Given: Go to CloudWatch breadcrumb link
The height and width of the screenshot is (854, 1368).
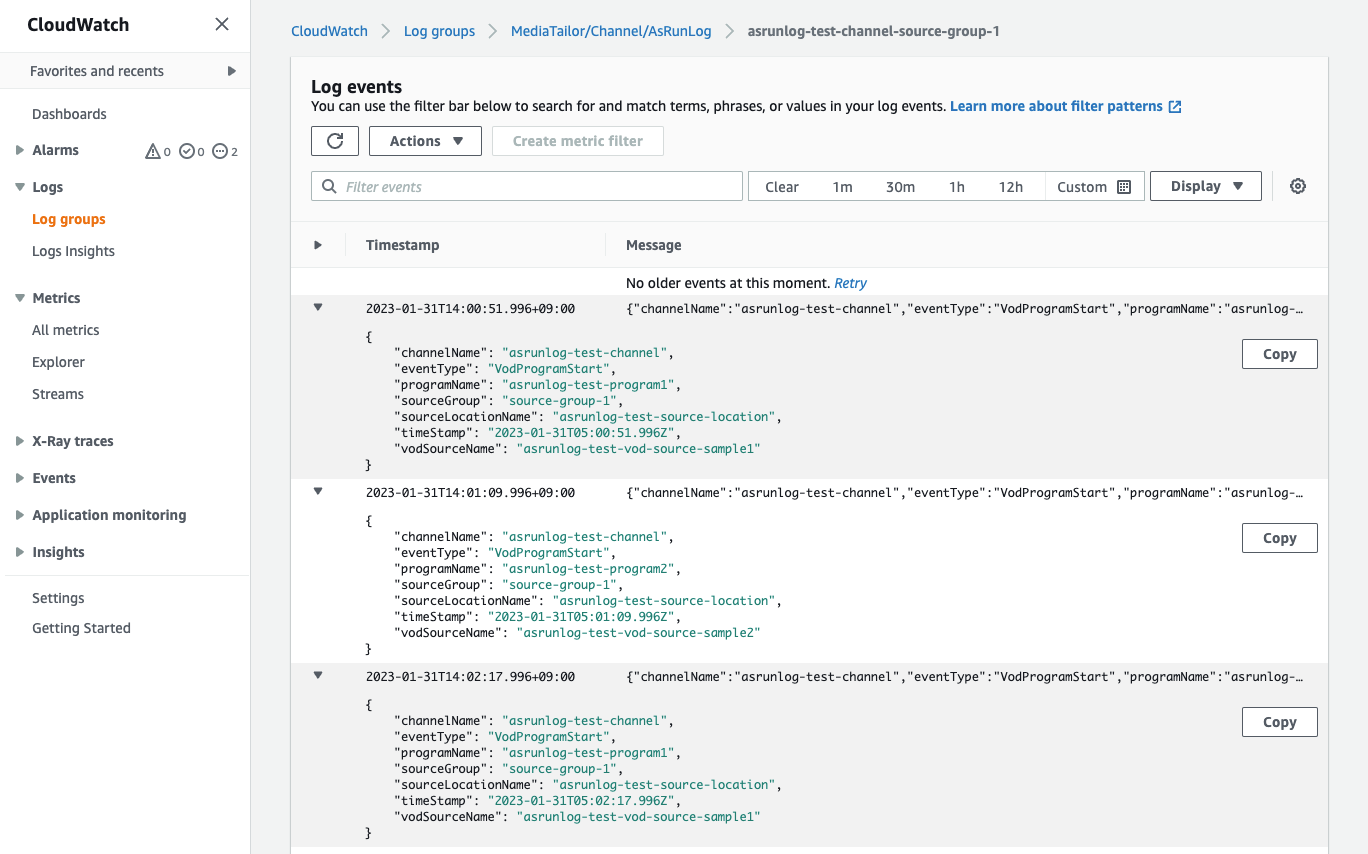Looking at the screenshot, I should [x=329, y=31].
